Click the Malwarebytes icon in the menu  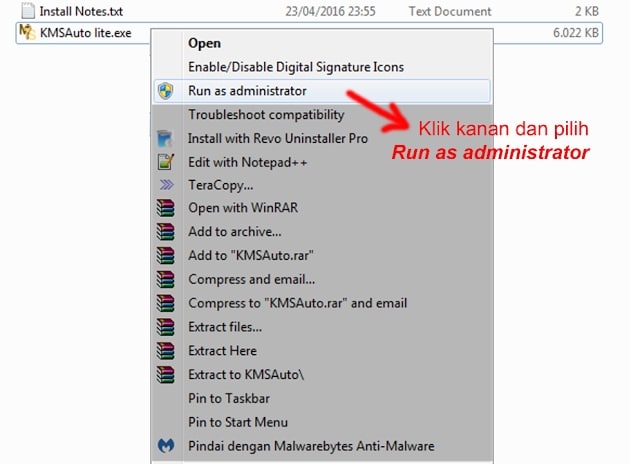pos(166,446)
